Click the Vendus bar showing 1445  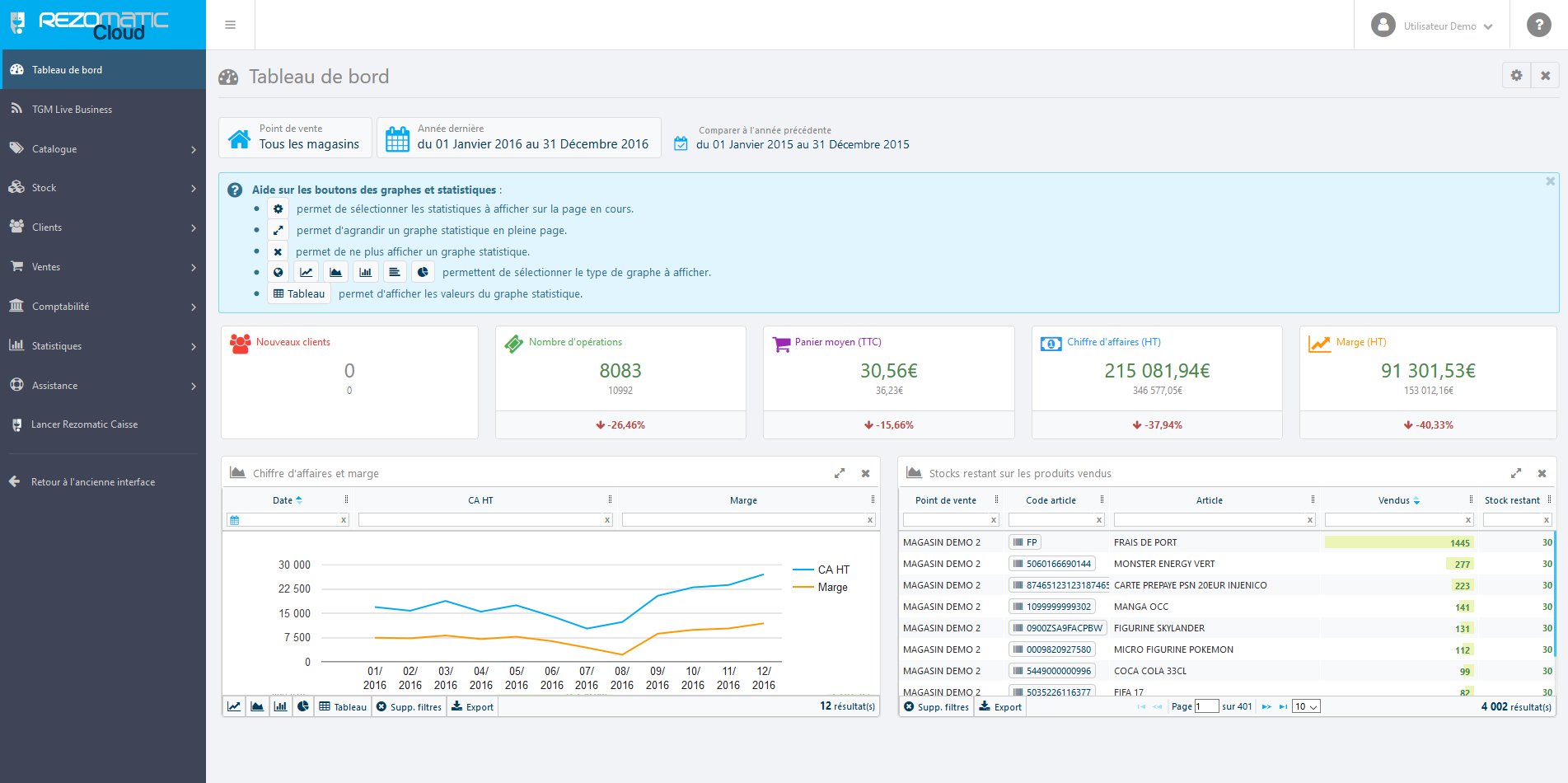pos(1398,542)
